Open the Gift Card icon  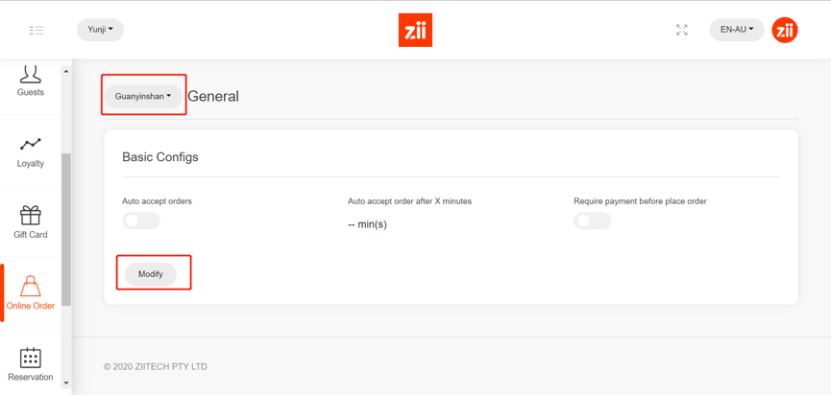click(30, 215)
